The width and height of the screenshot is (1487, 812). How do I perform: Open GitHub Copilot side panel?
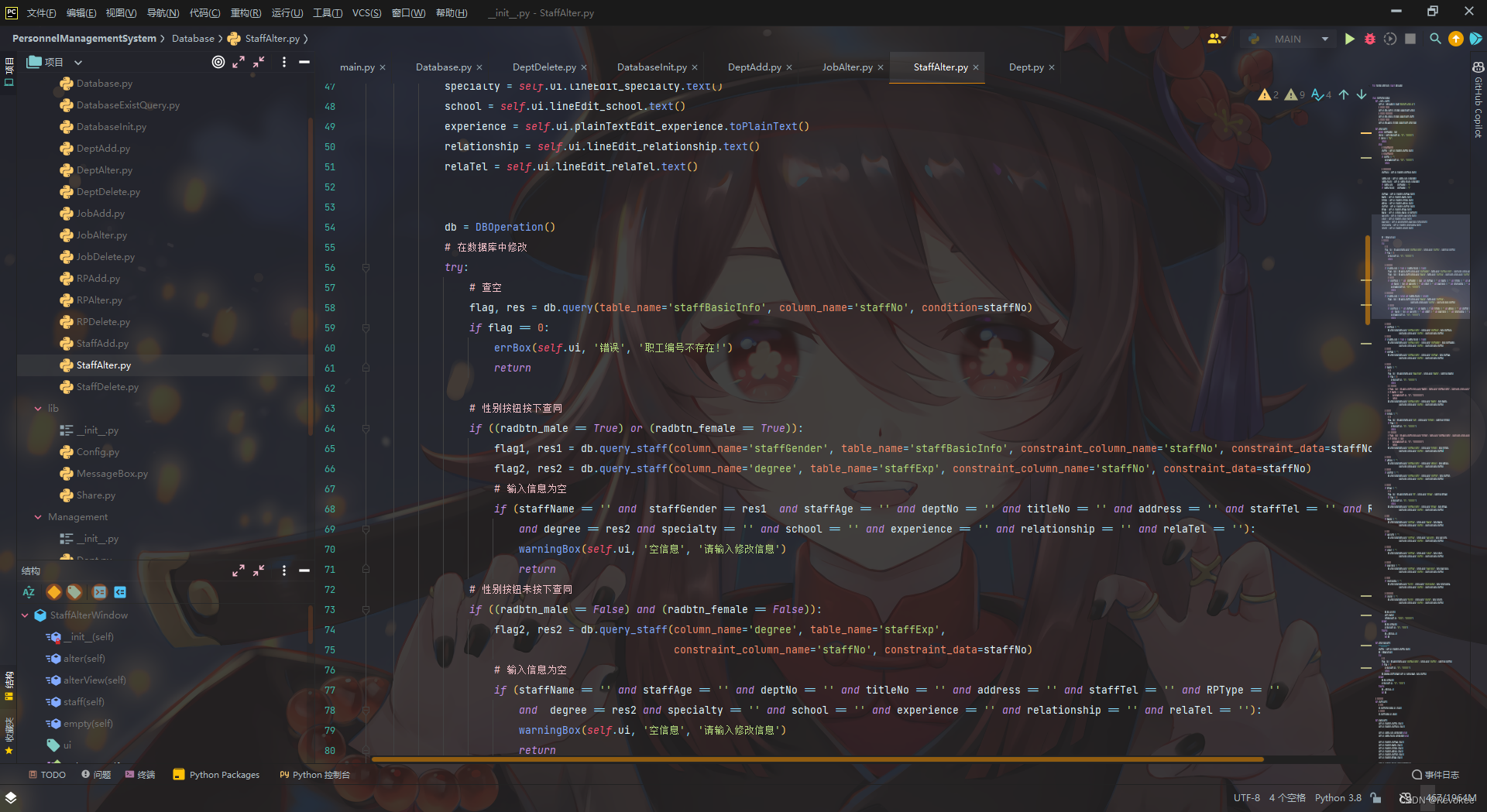tap(1478, 101)
